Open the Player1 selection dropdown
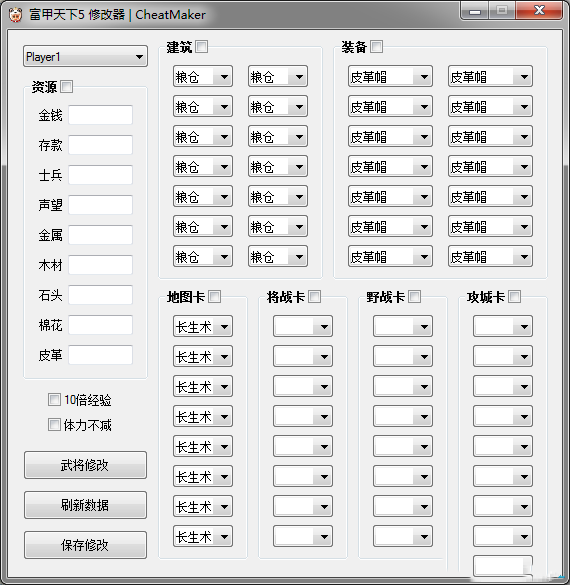 (85, 57)
